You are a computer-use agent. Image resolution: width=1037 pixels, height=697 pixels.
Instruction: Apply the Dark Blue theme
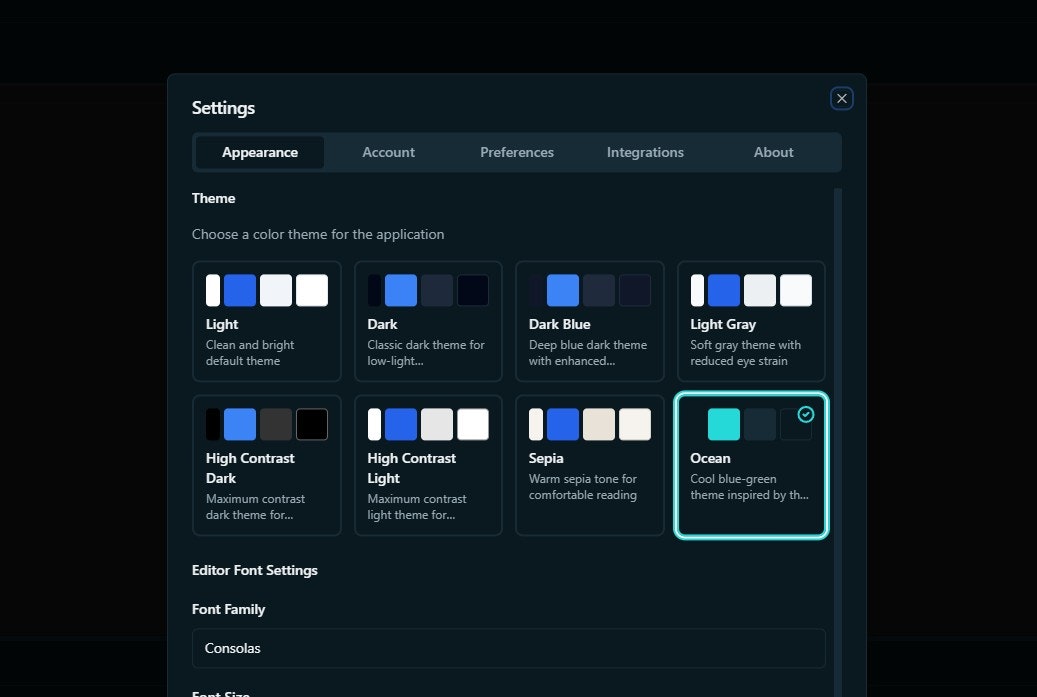click(589, 321)
